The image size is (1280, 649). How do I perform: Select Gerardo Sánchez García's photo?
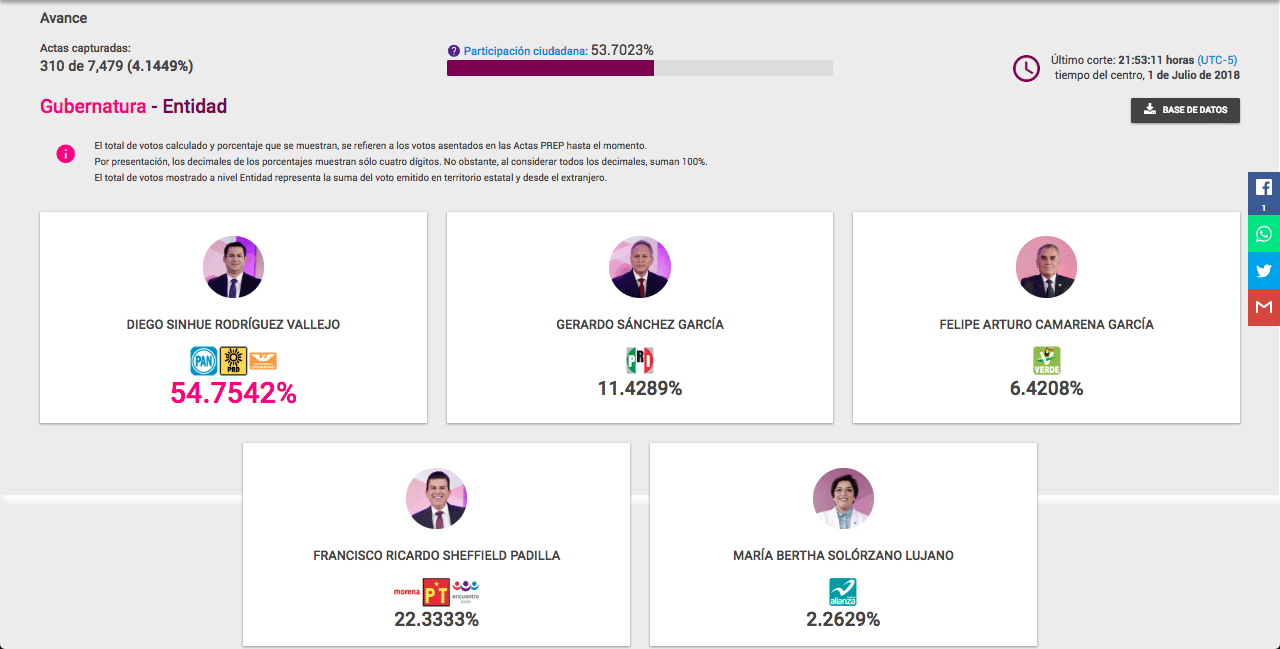[640, 267]
